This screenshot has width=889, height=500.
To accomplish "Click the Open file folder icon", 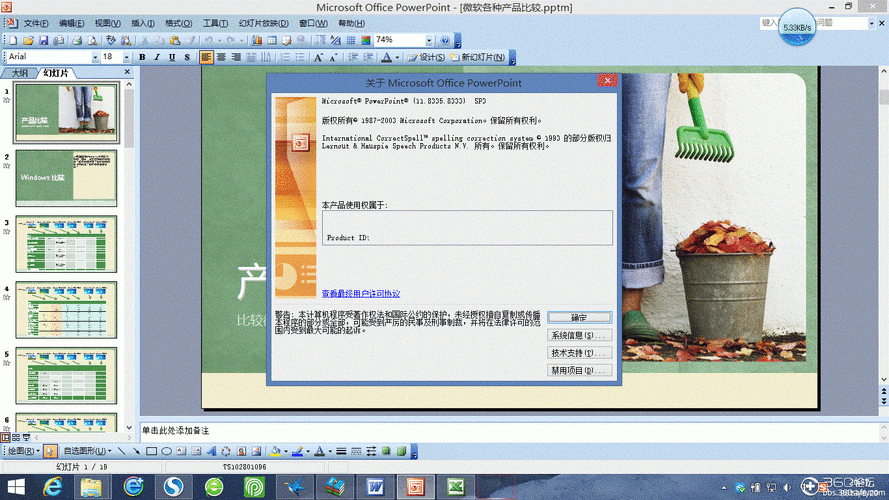I will click(x=28, y=40).
